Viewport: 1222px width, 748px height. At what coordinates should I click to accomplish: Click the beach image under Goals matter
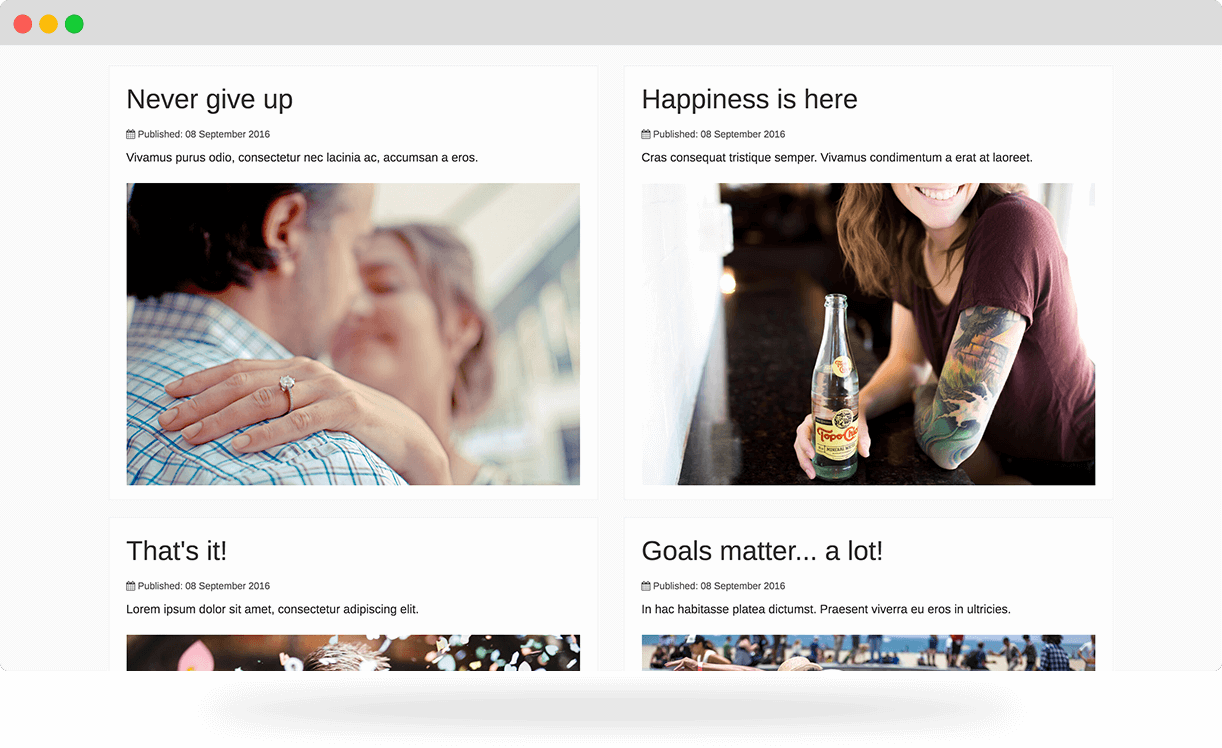pos(868,652)
